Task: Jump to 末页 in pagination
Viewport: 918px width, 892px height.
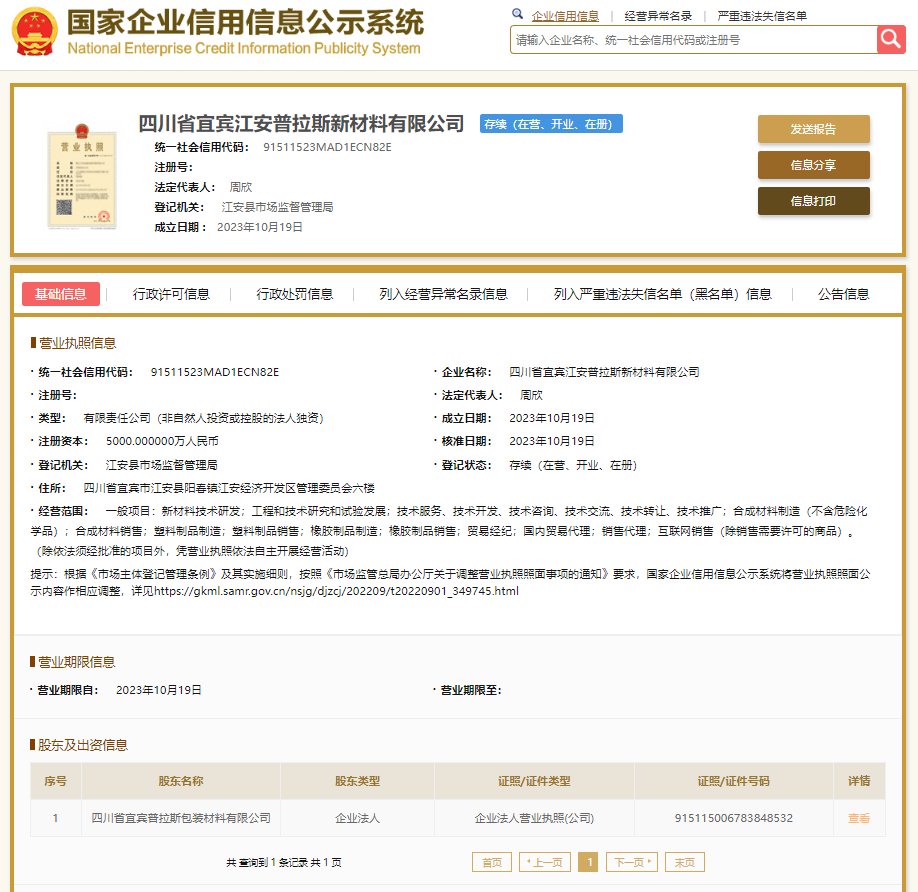Action: 684,862
